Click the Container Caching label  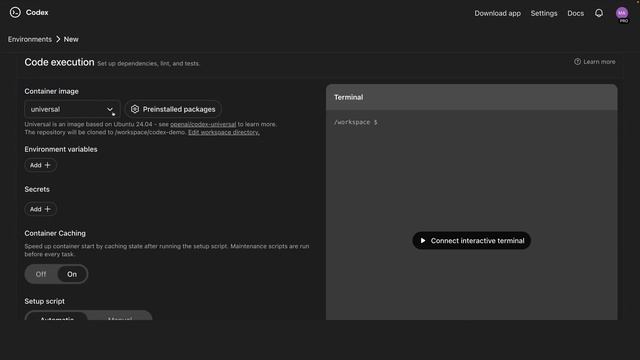(55, 233)
